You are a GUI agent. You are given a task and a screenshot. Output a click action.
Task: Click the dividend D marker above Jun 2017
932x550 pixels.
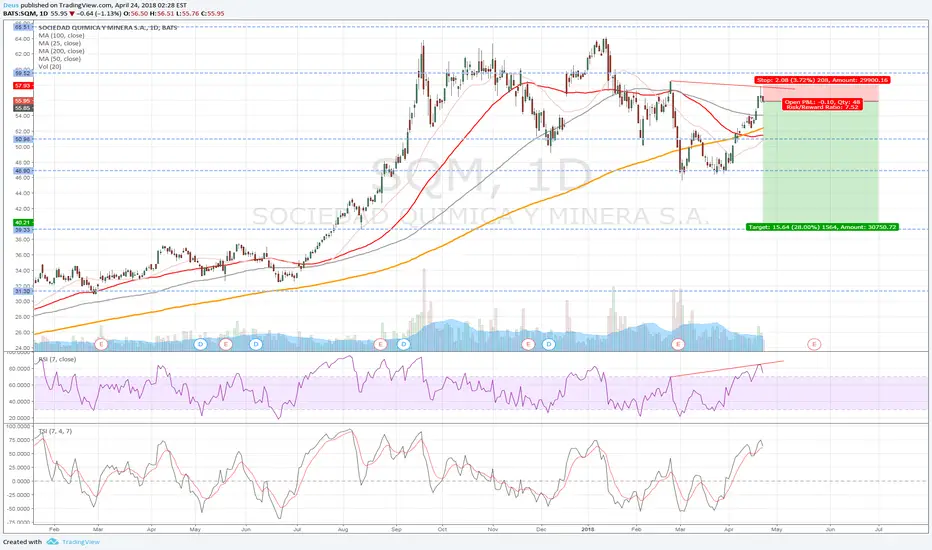tap(256, 344)
